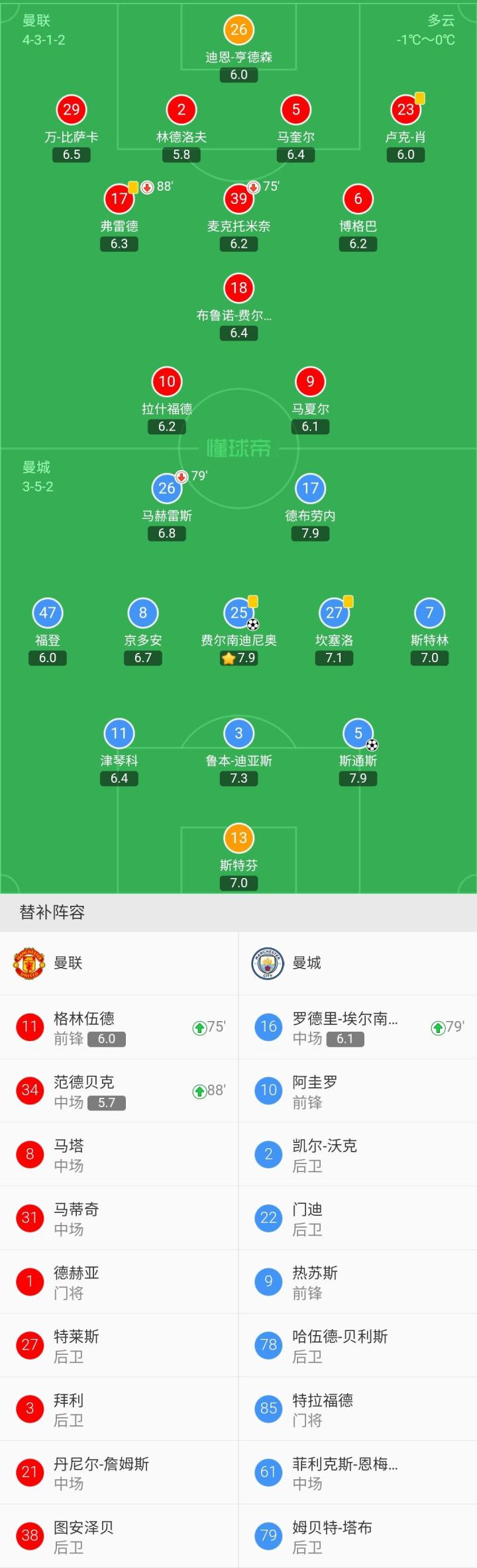This screenshot has width=477, height=1568.
Task: Select 马塔 number 8 in United bench
Action: 119,1154
